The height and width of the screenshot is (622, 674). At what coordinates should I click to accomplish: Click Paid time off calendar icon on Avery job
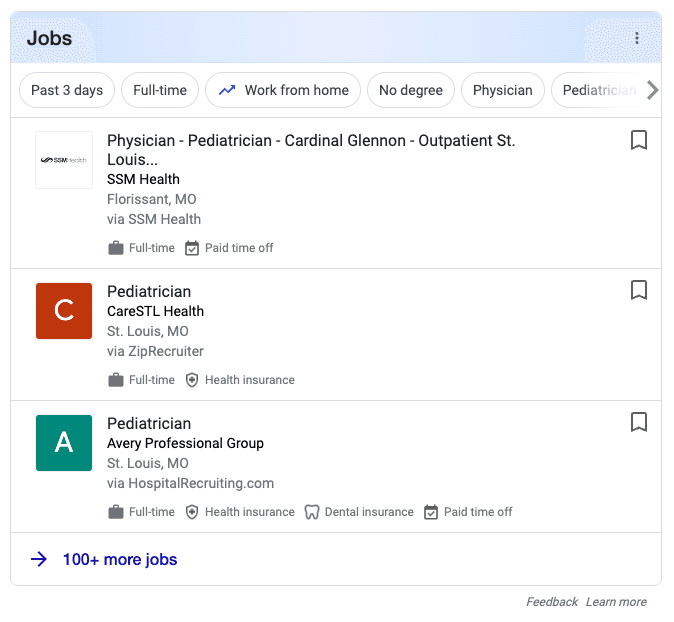tap(431, 512)
